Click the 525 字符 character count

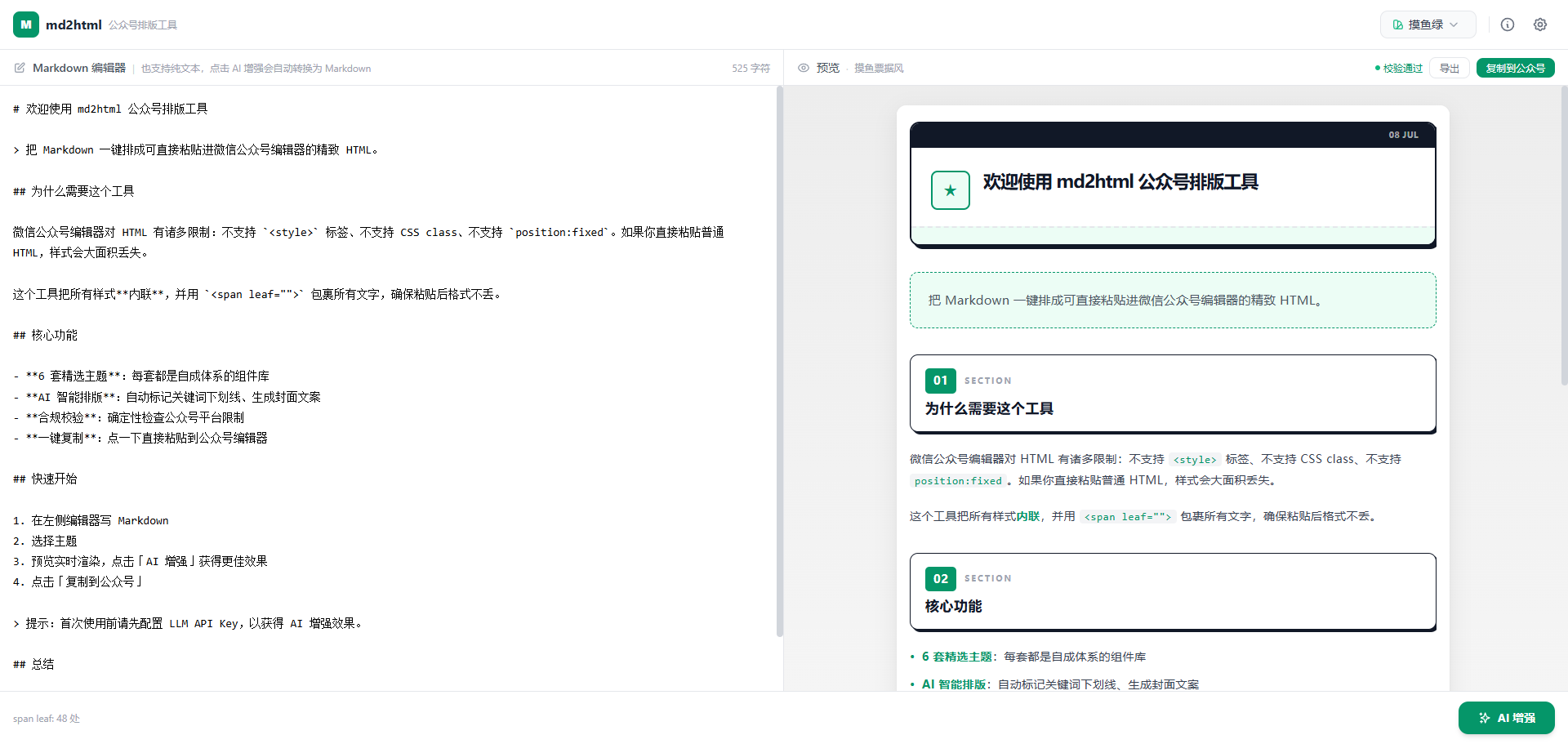(751, 68)
